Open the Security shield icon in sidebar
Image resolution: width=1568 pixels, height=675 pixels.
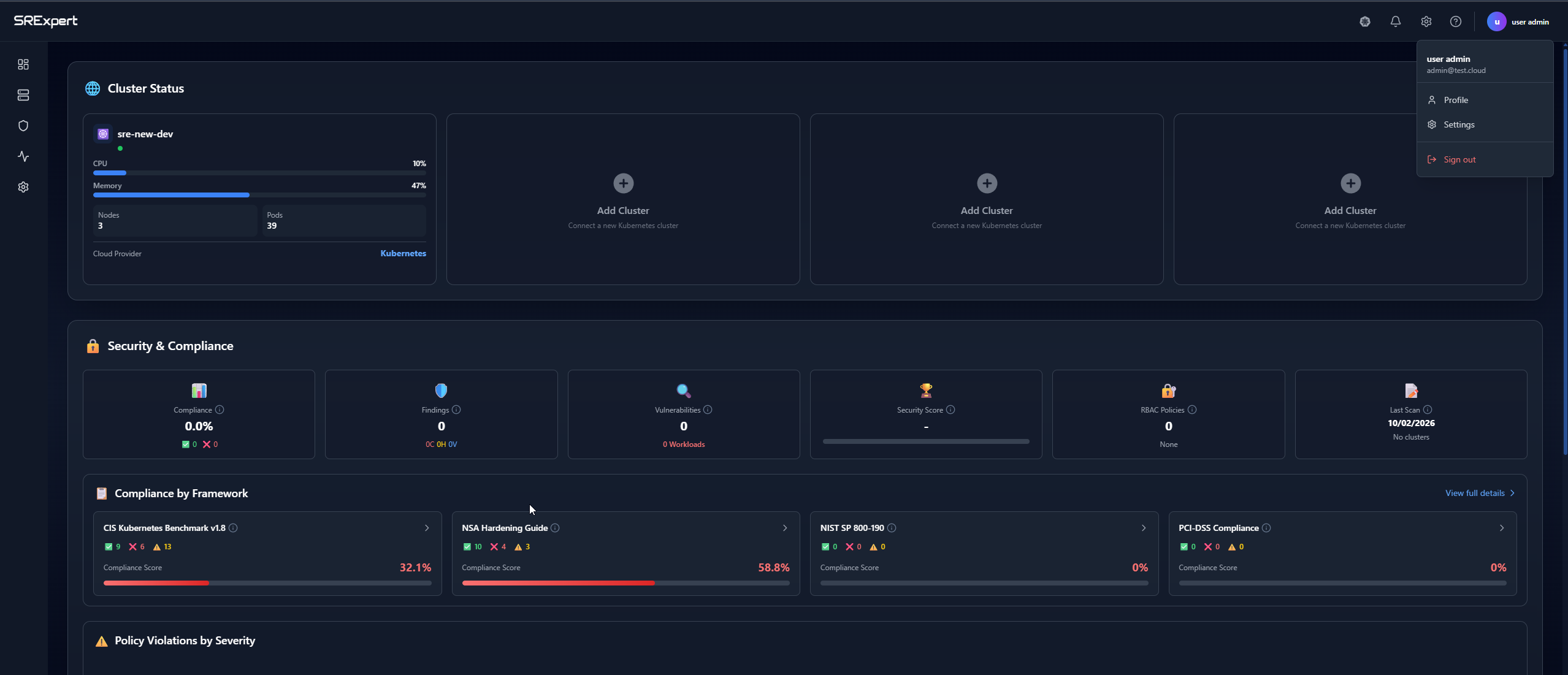coord(23,125)
